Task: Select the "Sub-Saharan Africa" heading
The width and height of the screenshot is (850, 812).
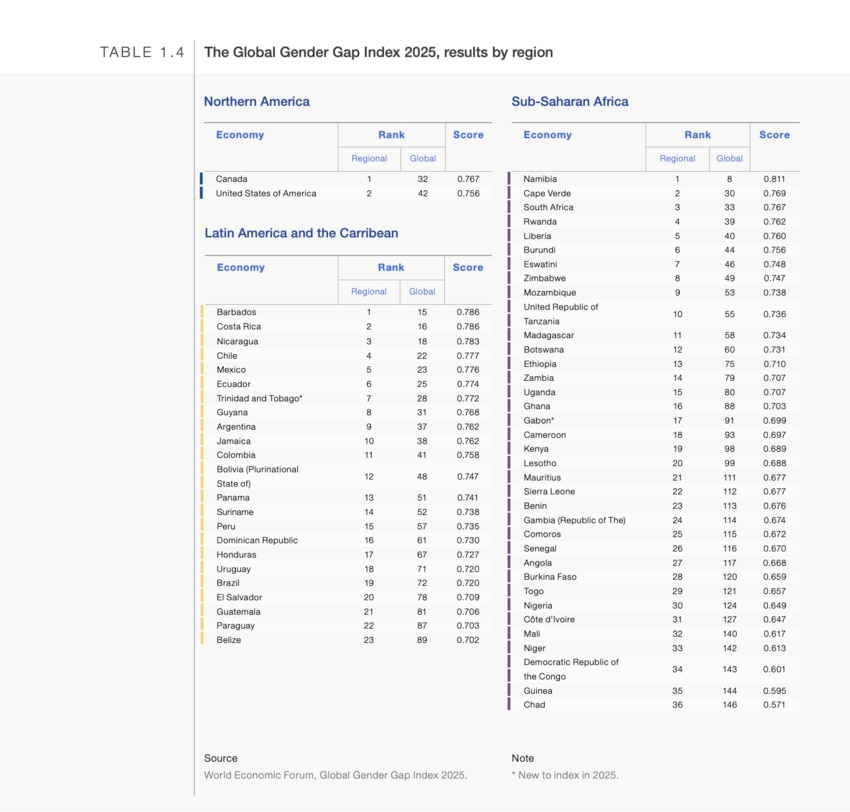Action: (570, 101)
